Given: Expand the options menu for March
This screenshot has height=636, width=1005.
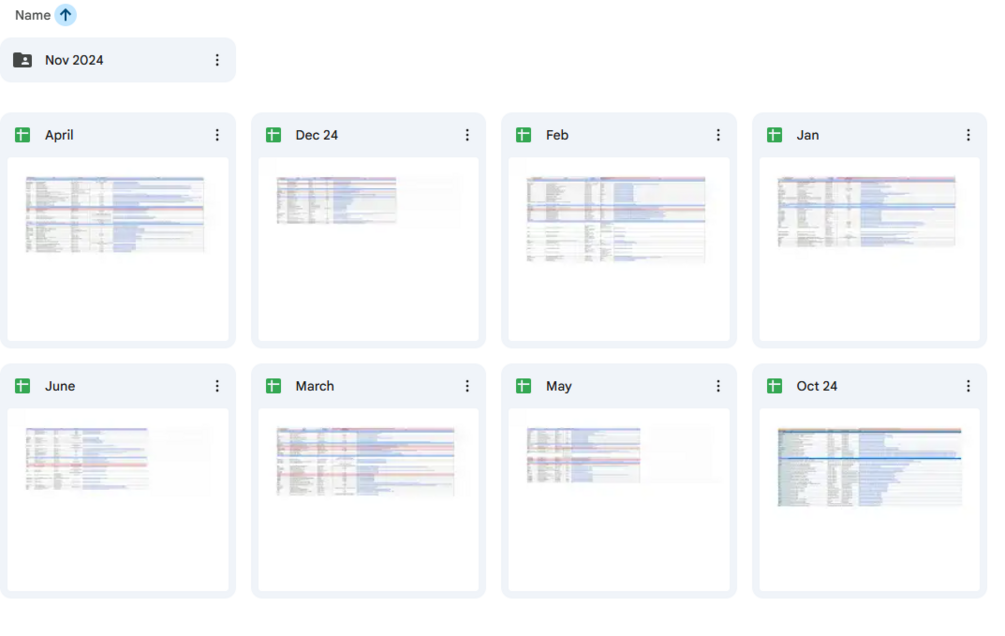Looking at the screenshot, I should tap(467, 386).
